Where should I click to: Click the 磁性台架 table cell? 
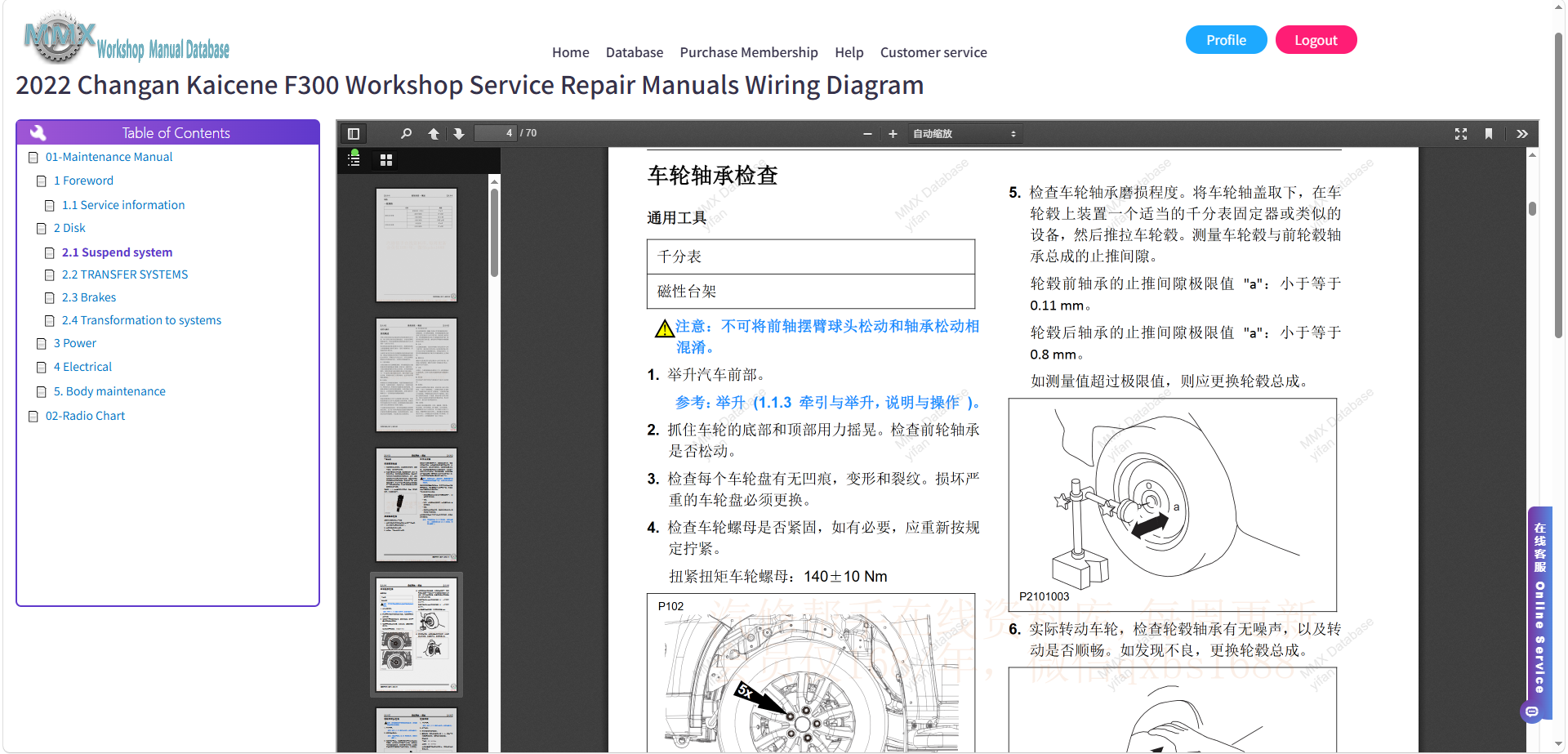coord(810,292)
